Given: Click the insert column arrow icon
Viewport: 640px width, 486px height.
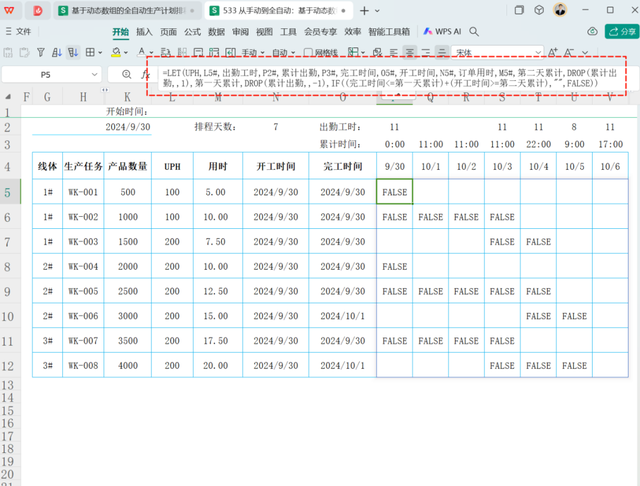Looking at the screenshot, I should point(230,52).
